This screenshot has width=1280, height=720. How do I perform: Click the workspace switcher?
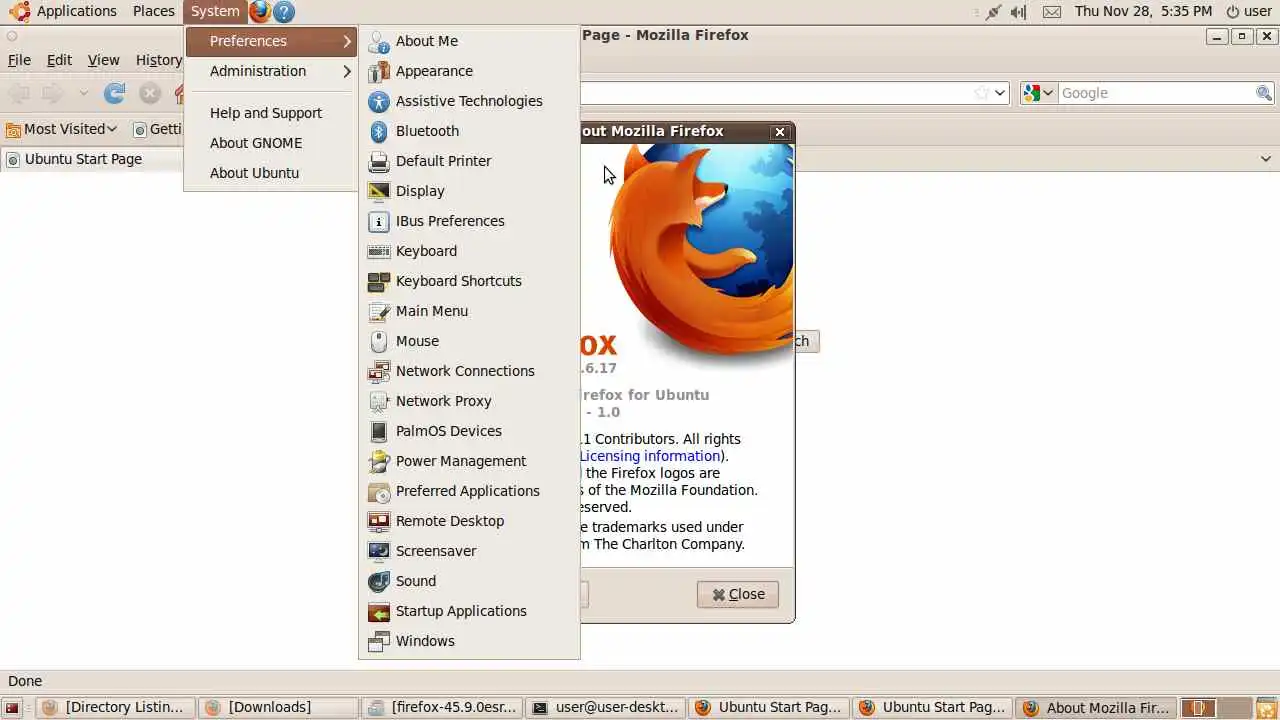(1216, 707)
